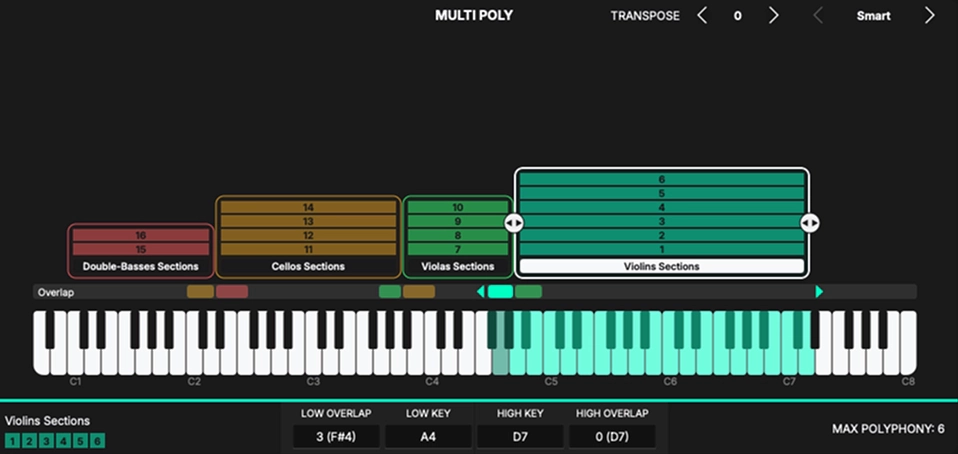Click the Smart mode label

click(x=873, y=16)
